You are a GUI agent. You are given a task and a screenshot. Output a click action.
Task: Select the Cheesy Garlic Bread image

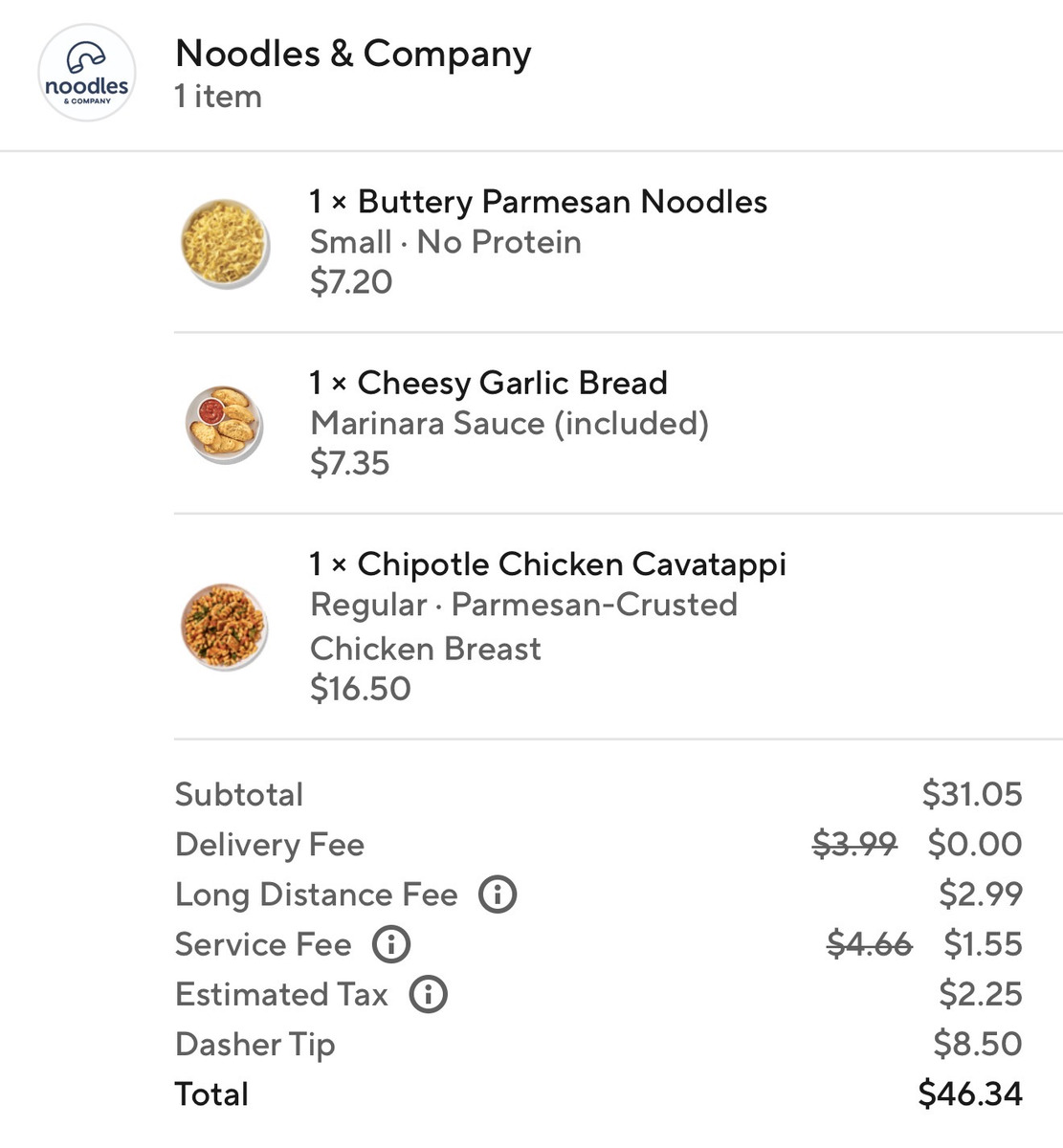coord(225,424)
